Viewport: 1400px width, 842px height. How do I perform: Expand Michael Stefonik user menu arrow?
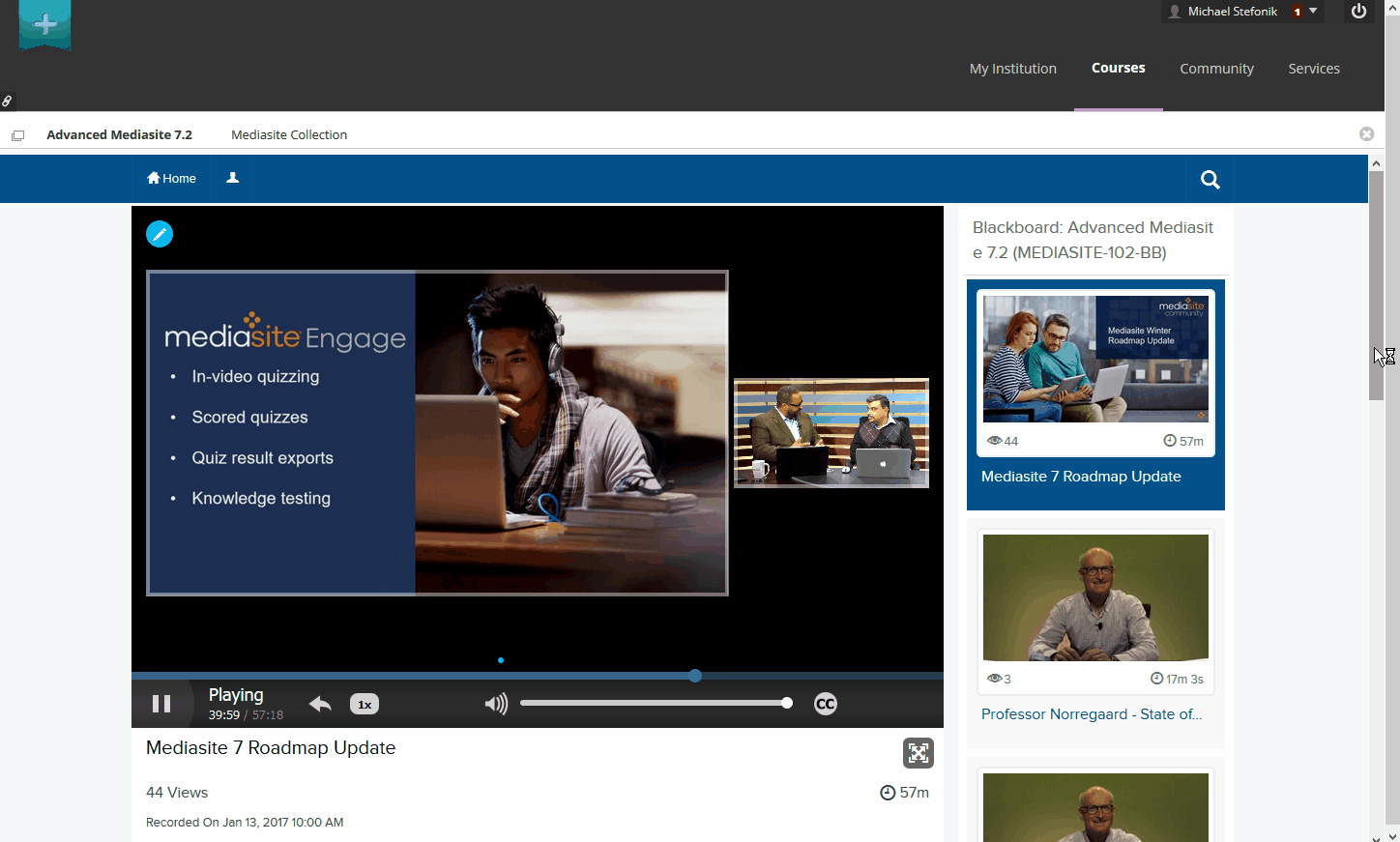tap(1313, 11)
